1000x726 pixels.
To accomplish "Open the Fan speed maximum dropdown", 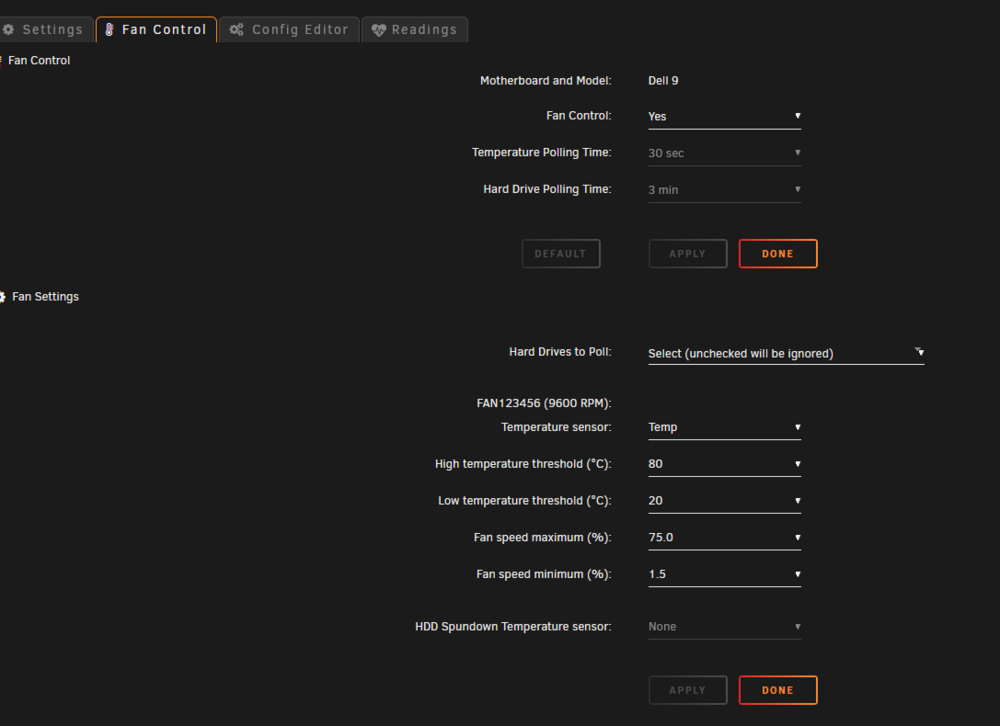I will coord(724,538).
